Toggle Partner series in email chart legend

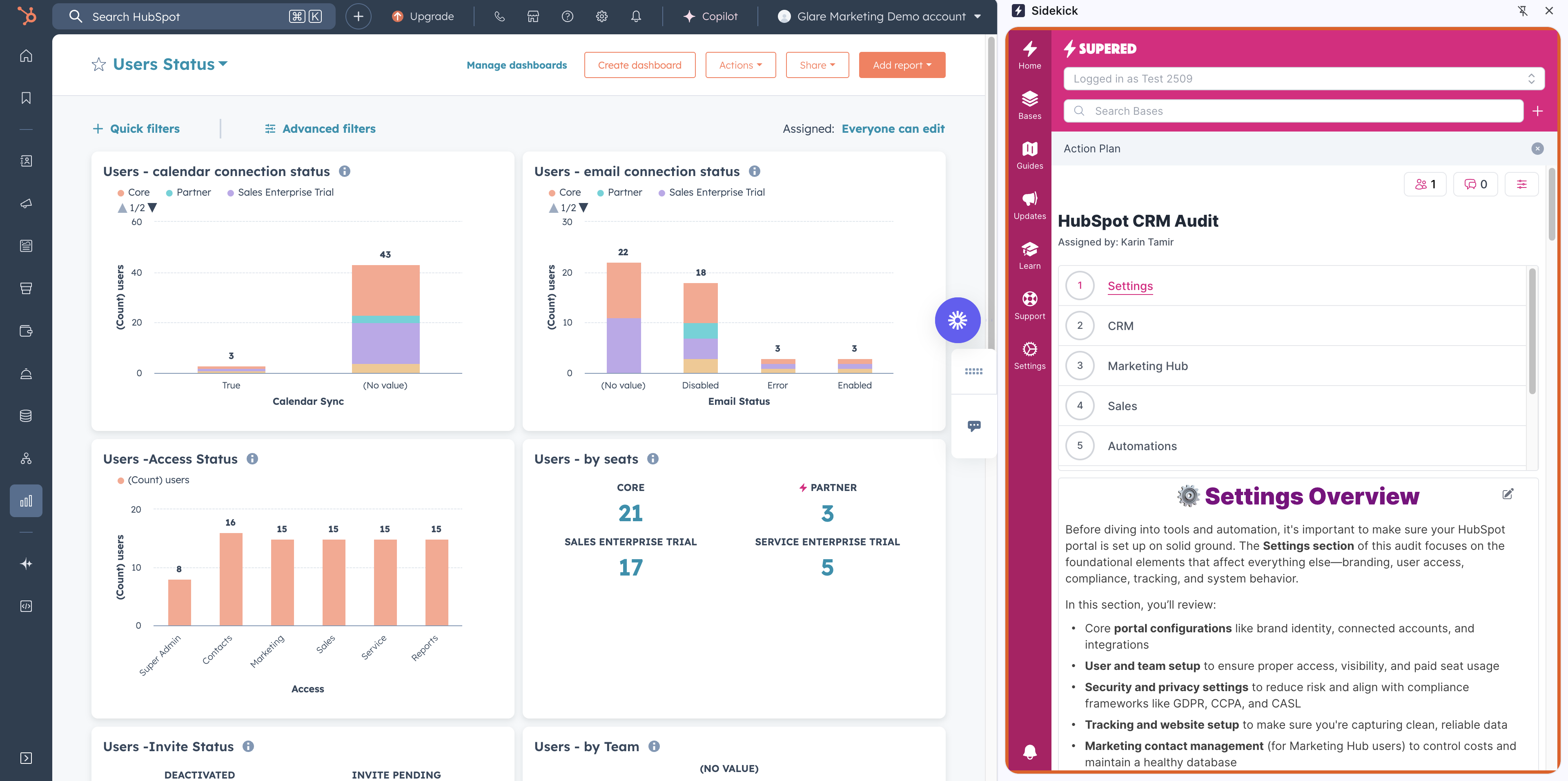619,192
